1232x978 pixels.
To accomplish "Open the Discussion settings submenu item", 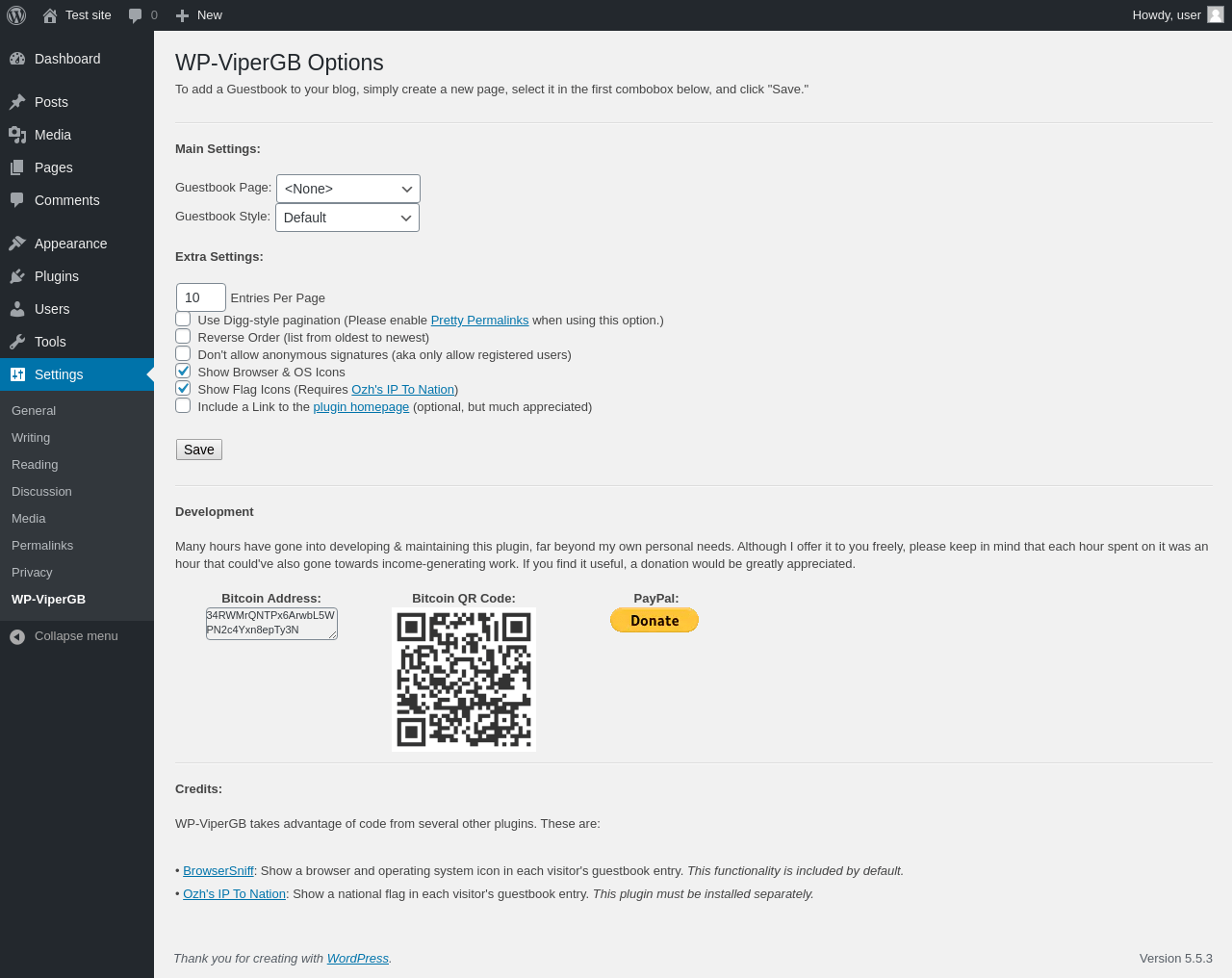I will tap(41, 492).
